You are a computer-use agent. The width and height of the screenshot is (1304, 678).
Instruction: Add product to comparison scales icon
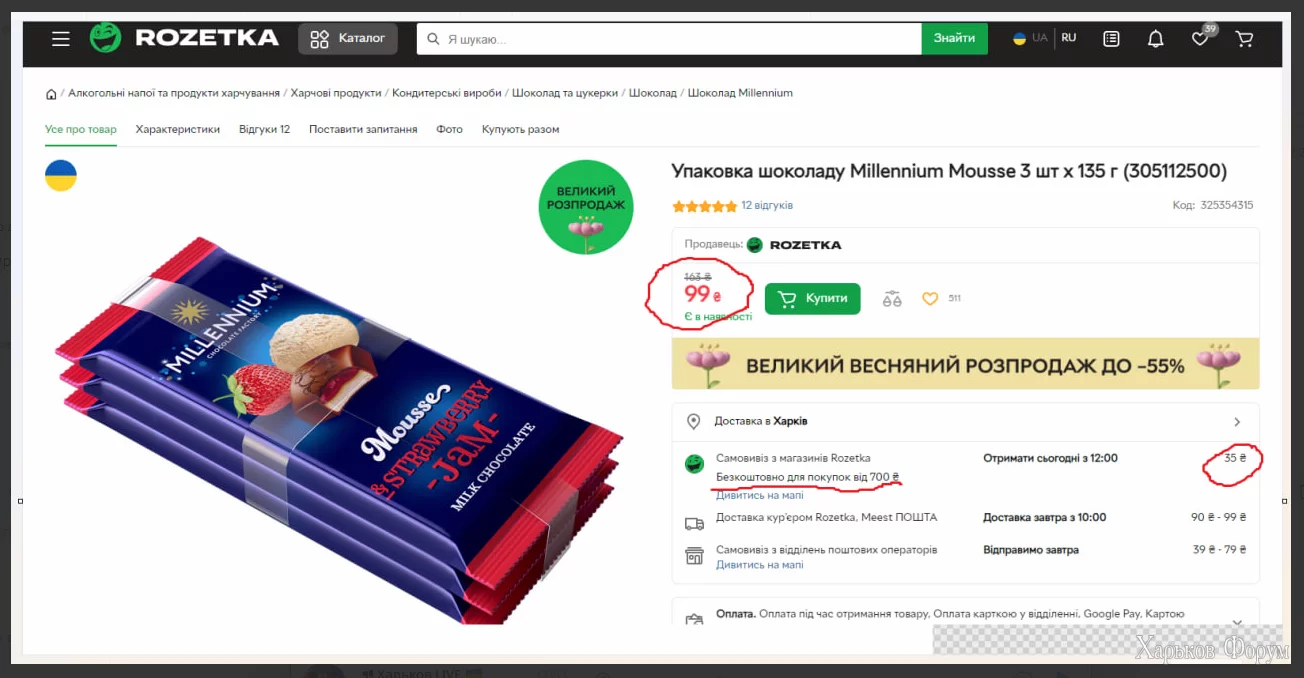[x=892, y=298]
